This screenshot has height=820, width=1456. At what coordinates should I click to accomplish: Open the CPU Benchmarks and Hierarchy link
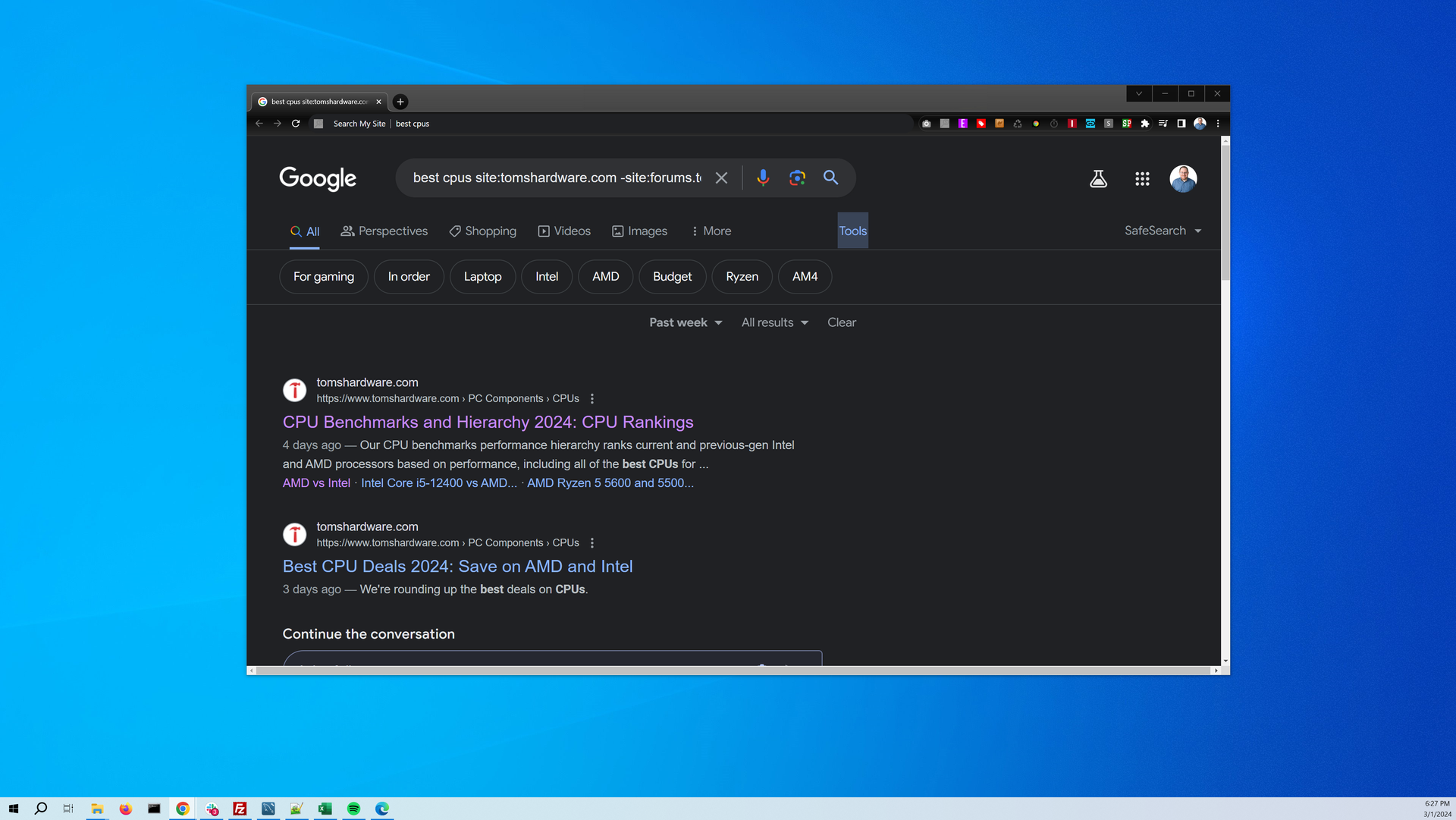pos(488,422)
